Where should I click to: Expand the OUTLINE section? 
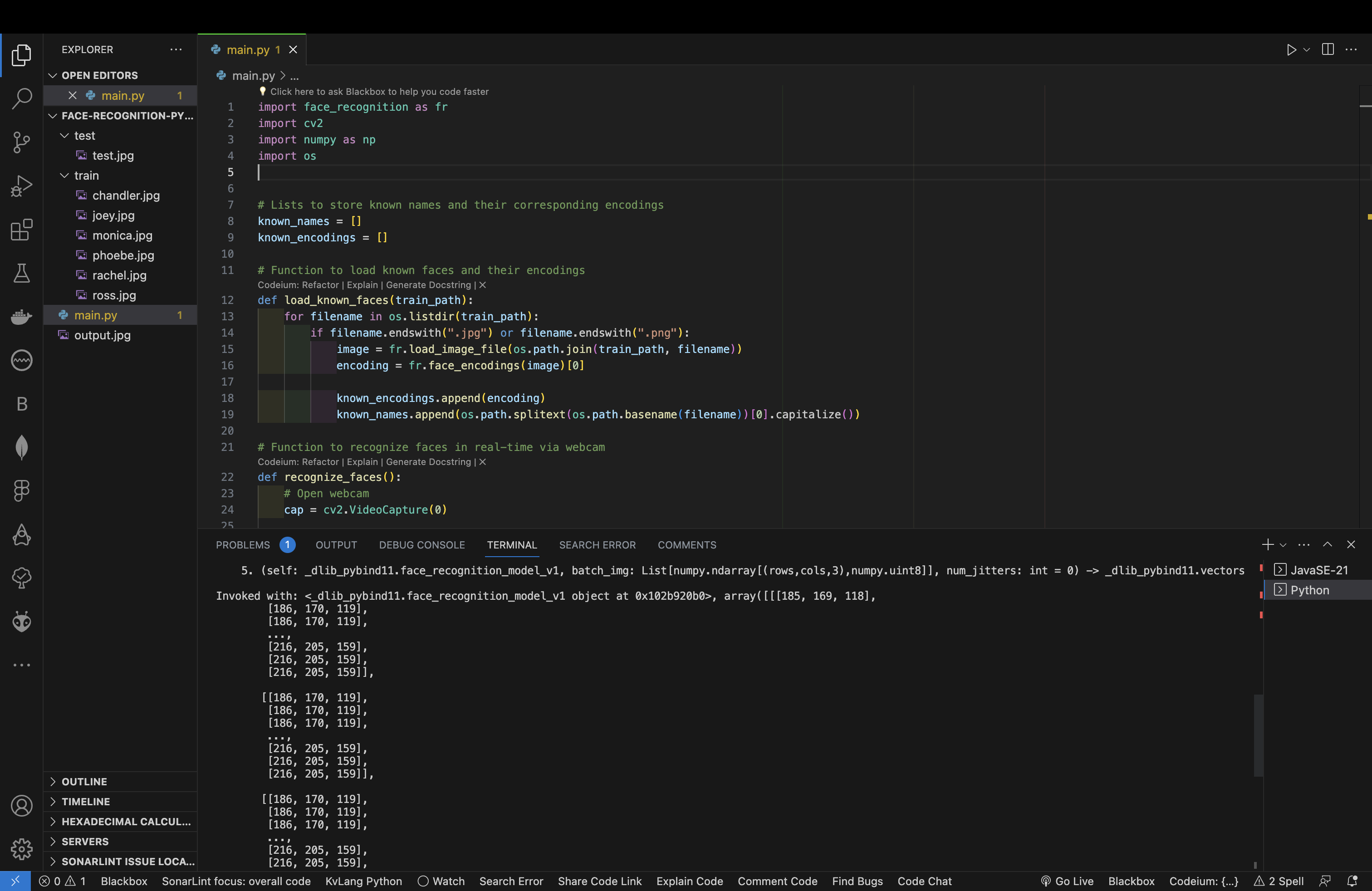click(84, 782)
